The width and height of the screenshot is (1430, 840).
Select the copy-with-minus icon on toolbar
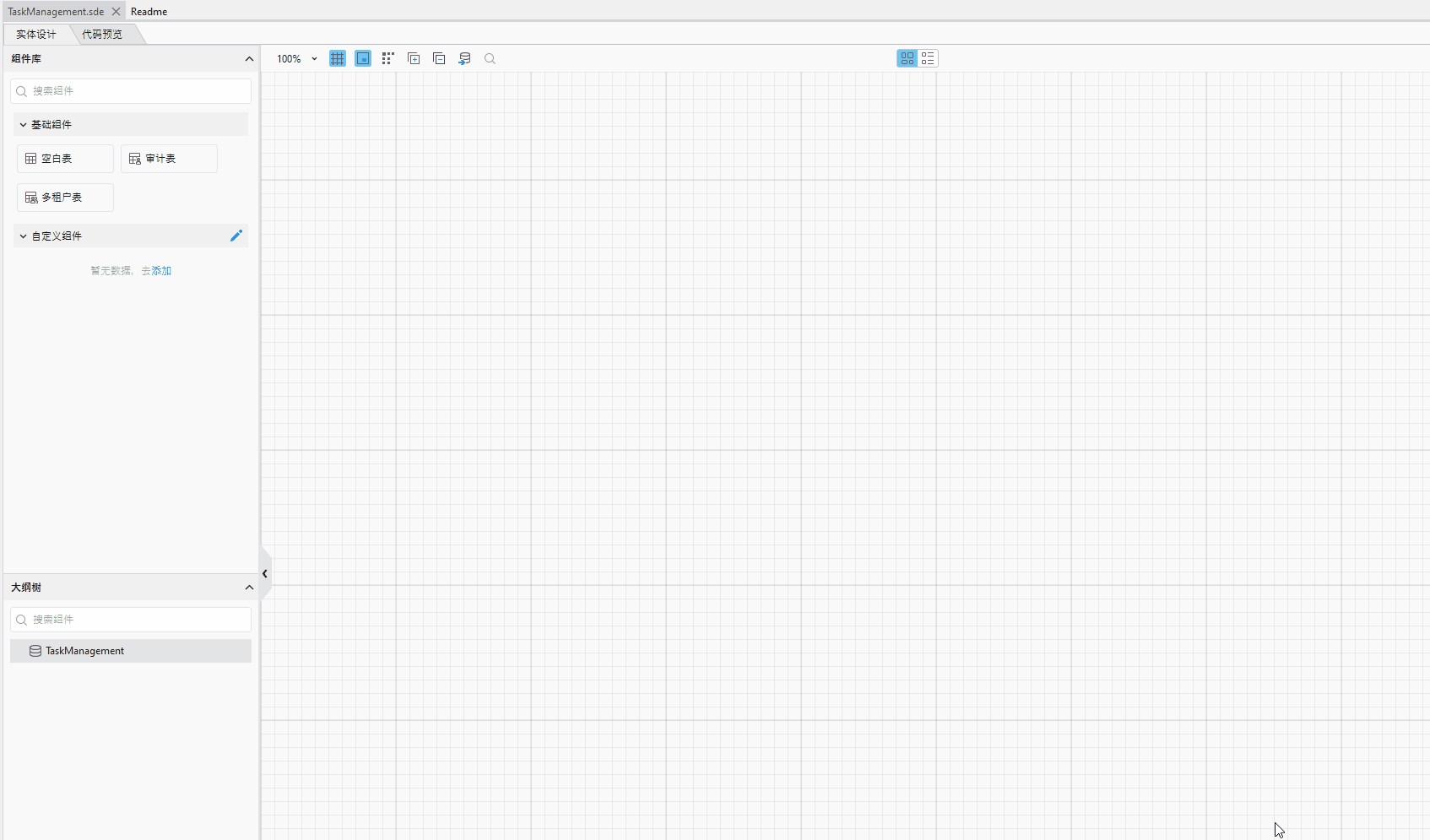coord(439,58)
